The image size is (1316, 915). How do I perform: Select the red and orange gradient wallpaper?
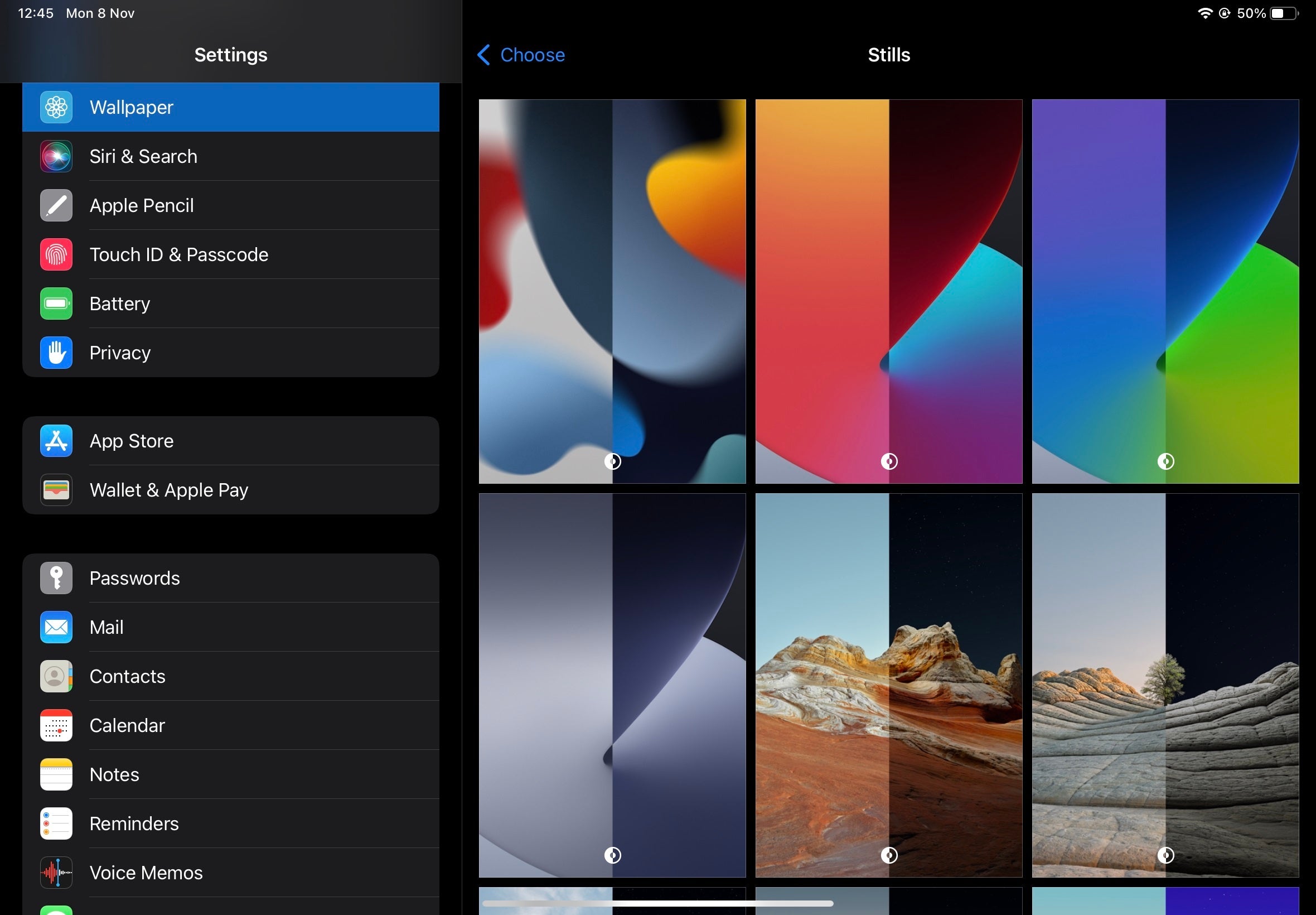click(x=889, y=291)
